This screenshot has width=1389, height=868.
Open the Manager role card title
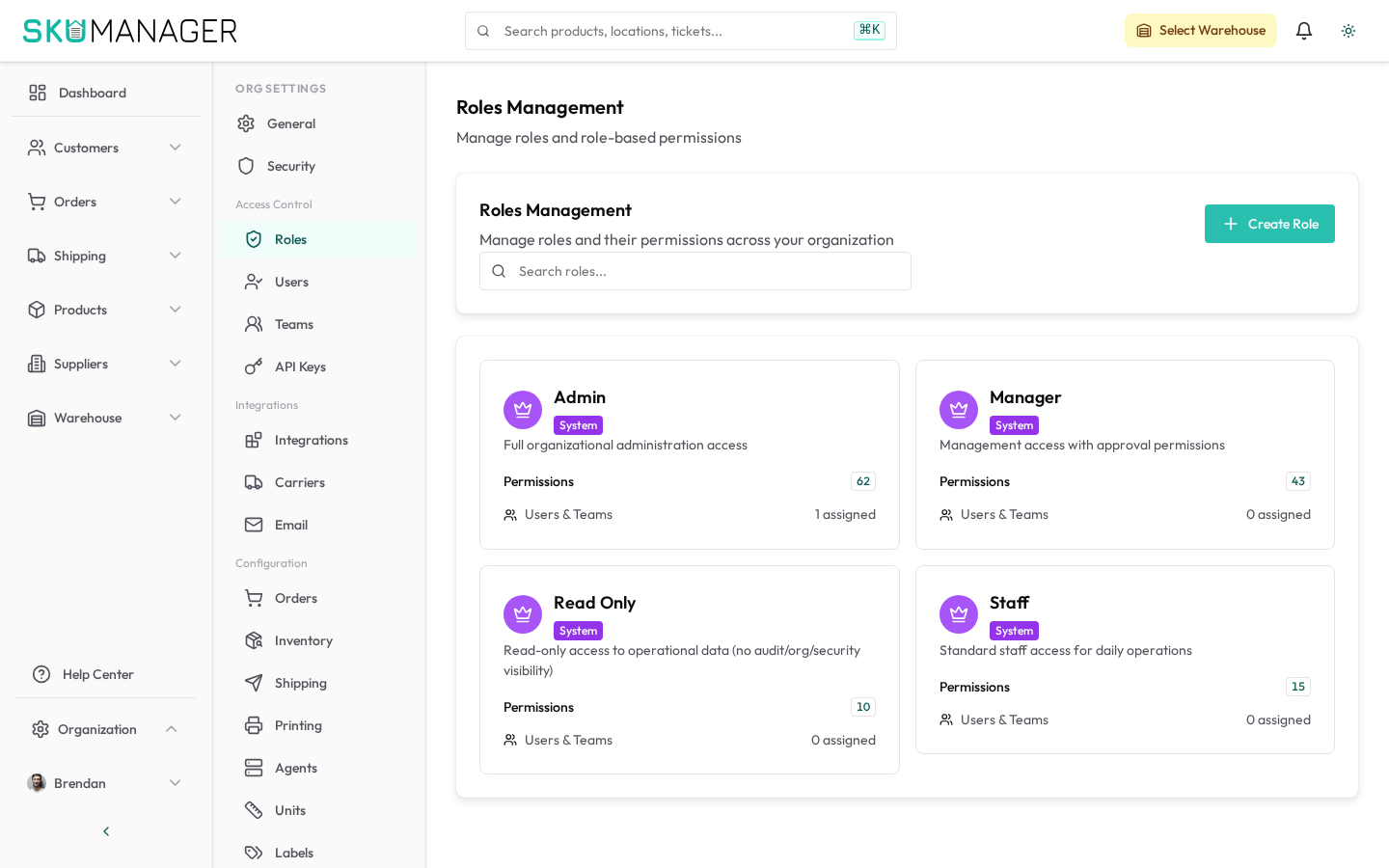(1025, 397)
